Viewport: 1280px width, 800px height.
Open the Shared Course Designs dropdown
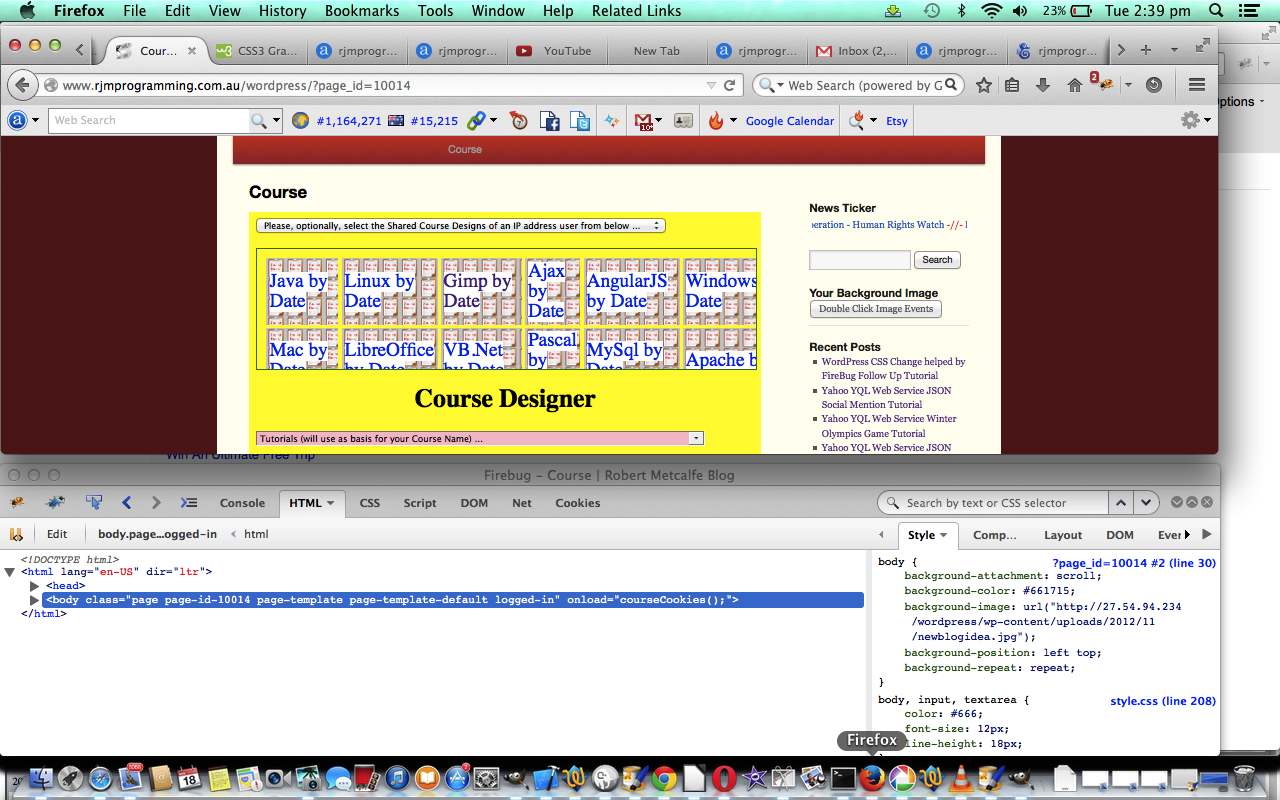click(x=461, y=226)
